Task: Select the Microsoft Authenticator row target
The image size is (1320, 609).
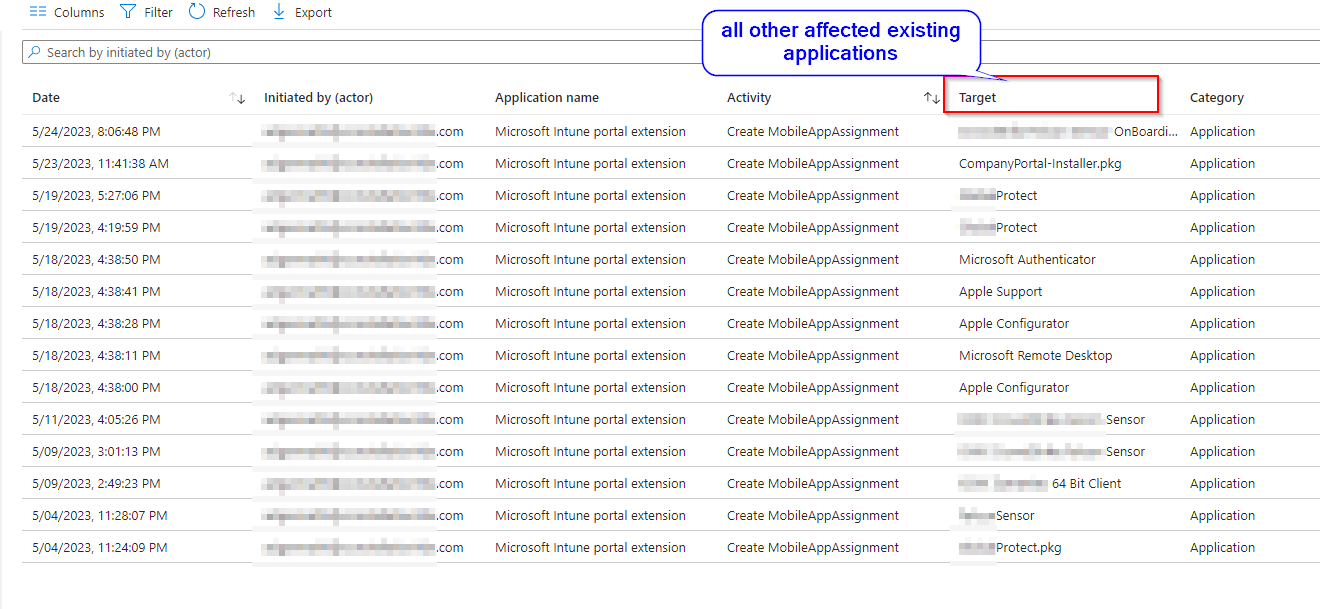Action: (x=1027, y=260)
